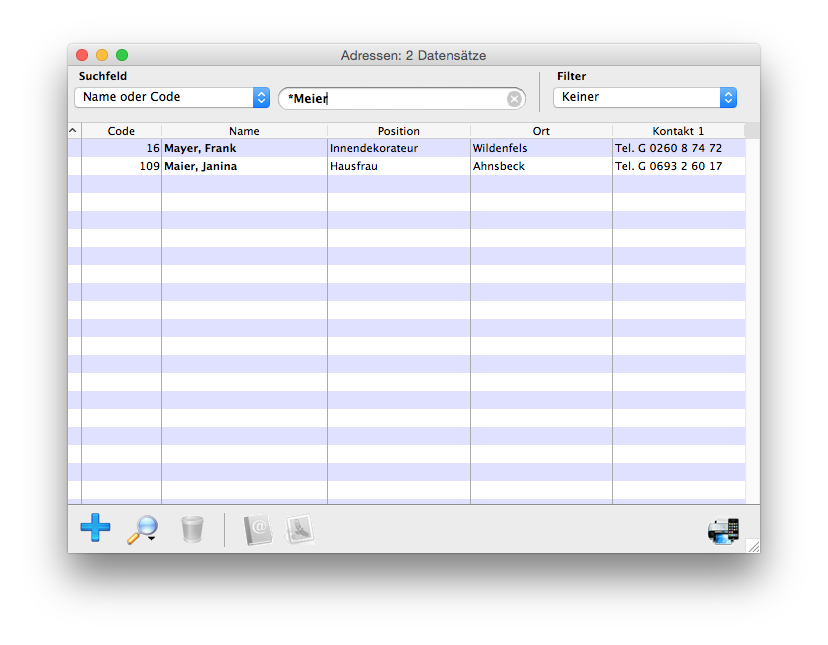The width and height of the screenshot is (828, 645).
Task: Select the row for Maier, Janina
Action: click(x=244, y=166)
